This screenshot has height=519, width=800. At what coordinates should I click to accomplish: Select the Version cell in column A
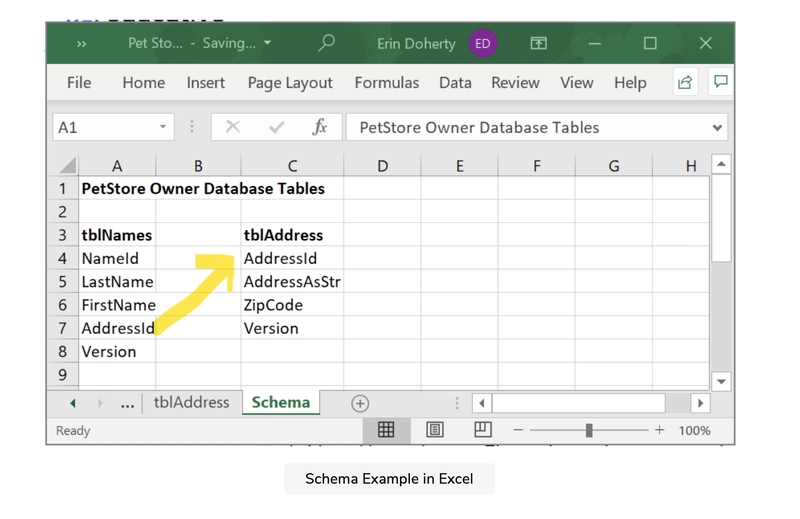pos(117,352)
